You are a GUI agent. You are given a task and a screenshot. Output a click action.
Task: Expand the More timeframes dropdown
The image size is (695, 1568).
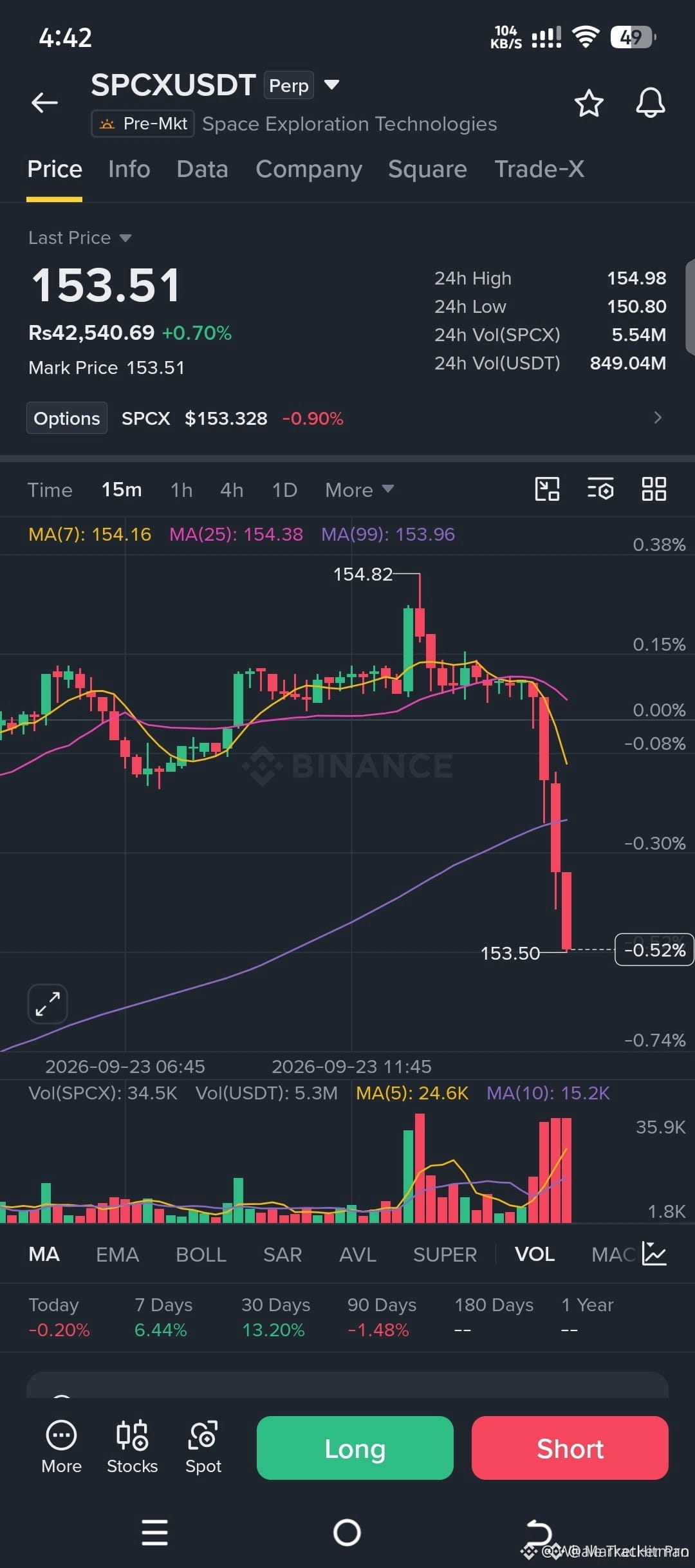coord(359,490)
